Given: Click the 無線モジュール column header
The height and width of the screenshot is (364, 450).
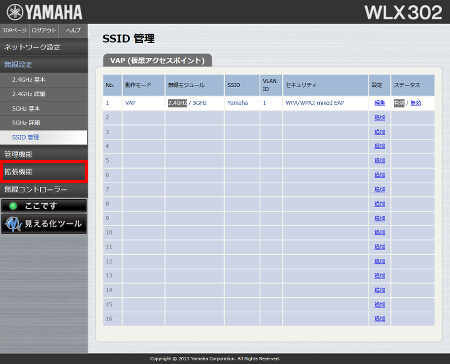Looking at the screenshot, I should coord(195,85).
